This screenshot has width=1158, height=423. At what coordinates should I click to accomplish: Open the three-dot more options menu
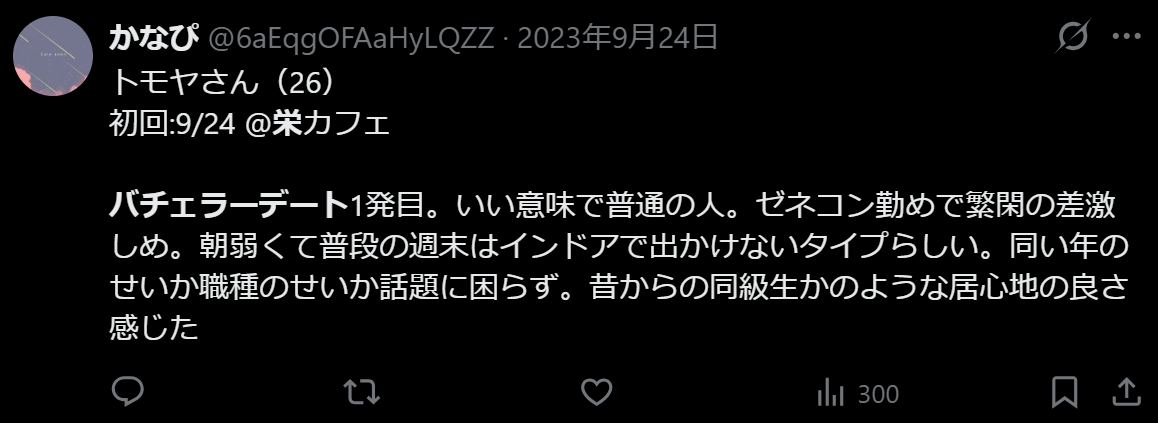click(x=1126, y=36)
